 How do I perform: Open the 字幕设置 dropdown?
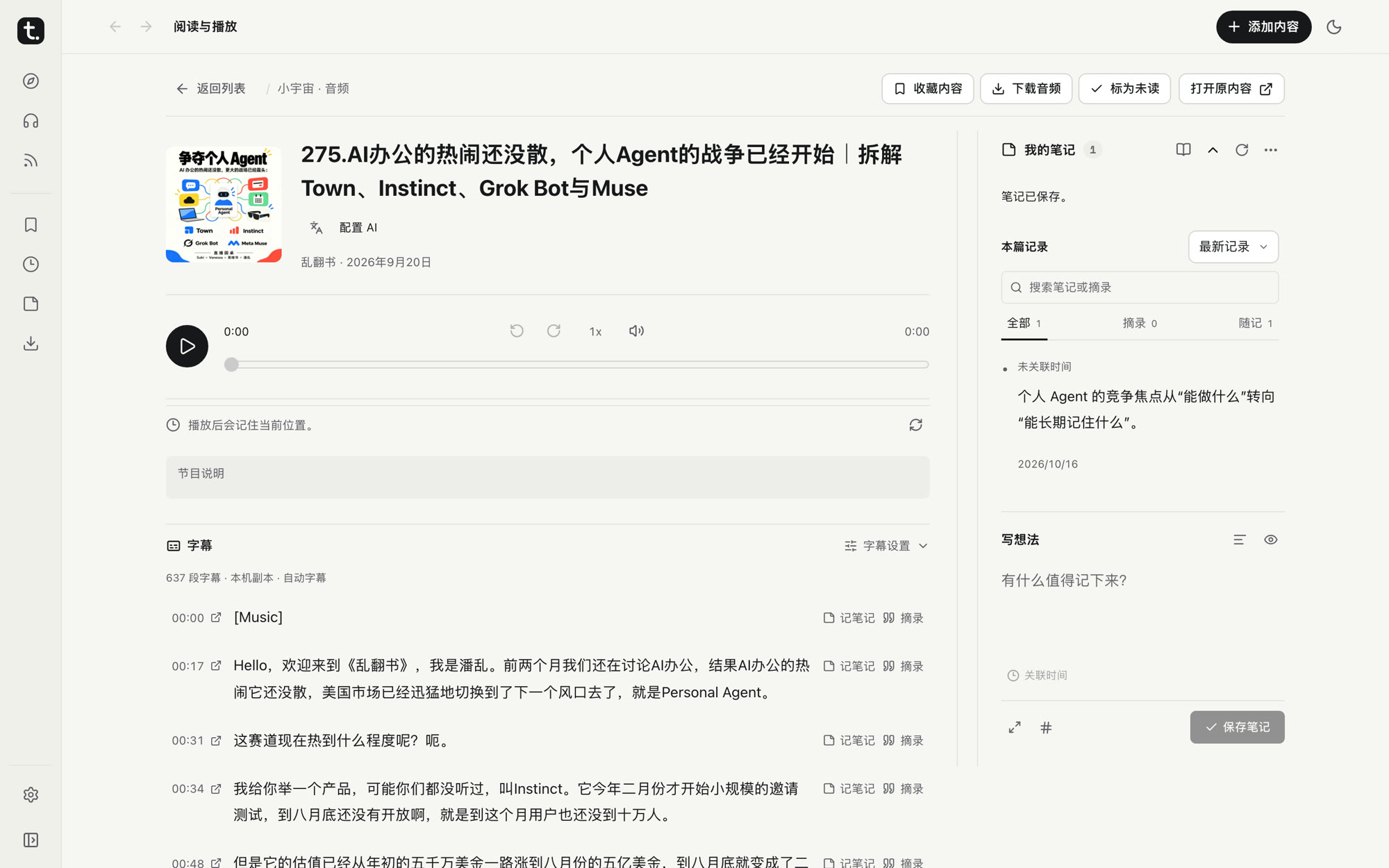coord(886,546)
